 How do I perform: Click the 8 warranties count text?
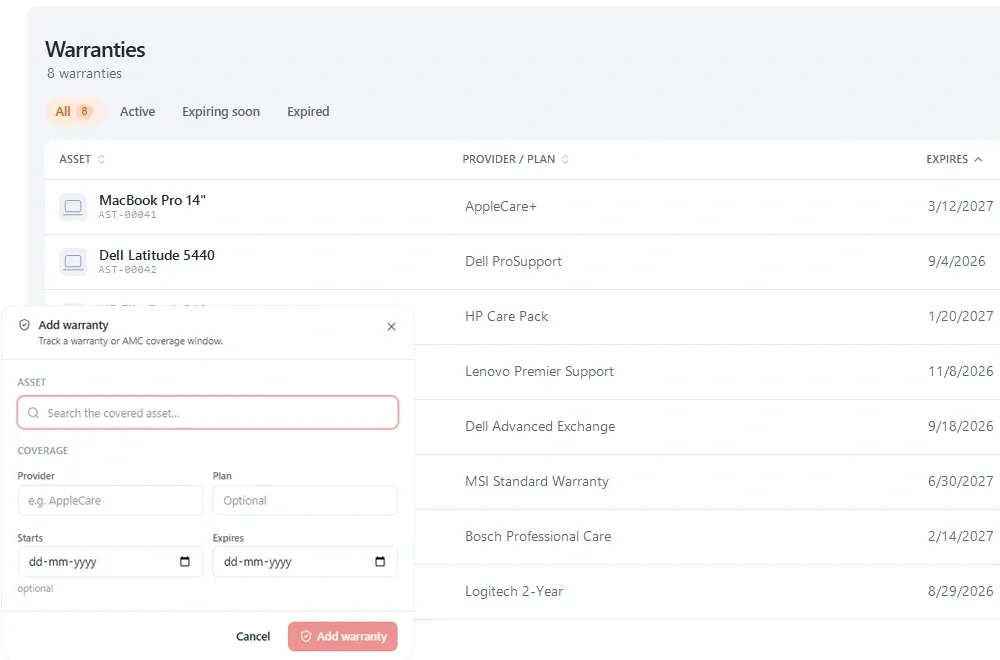click(x=84, y=73)
